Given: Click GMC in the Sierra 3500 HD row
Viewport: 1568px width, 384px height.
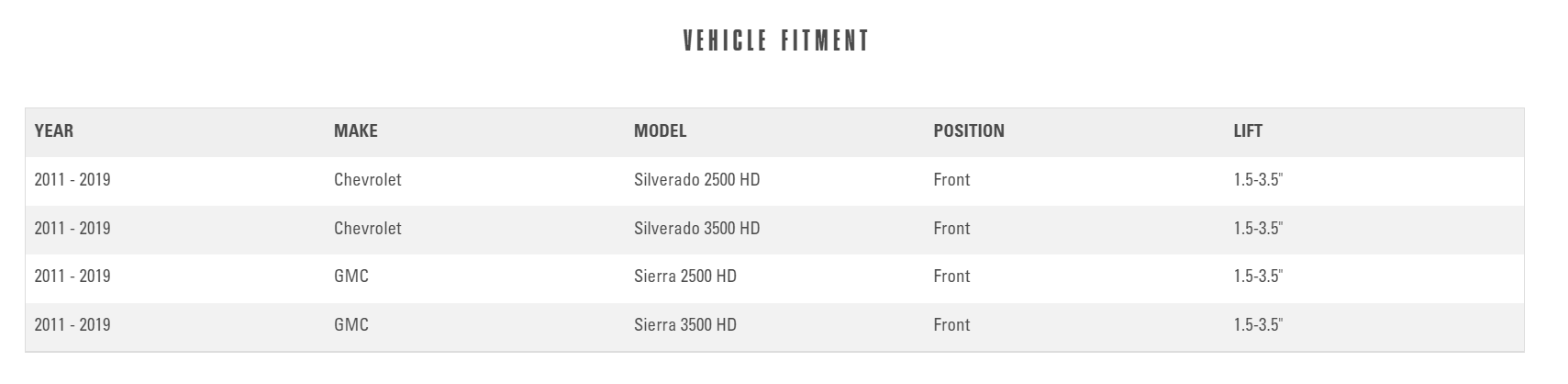Looking at the screenshot, I should (351, 325).
